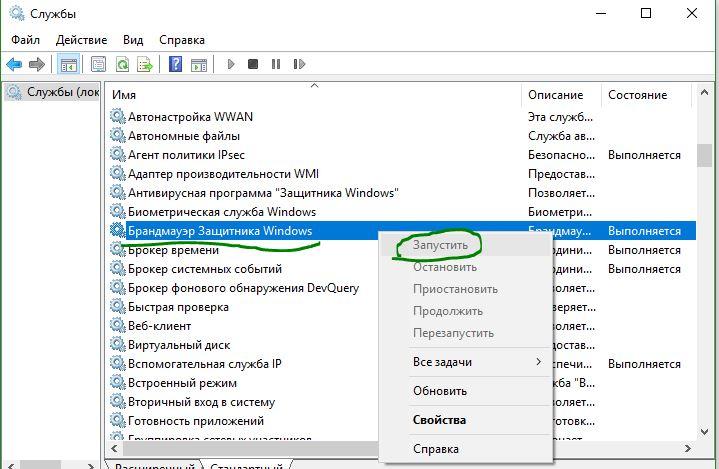This screenshot has height=469, width=719.
Task: Restart service using the toolbar restart button
Action: pyautogui.click(x=299, y=64)
